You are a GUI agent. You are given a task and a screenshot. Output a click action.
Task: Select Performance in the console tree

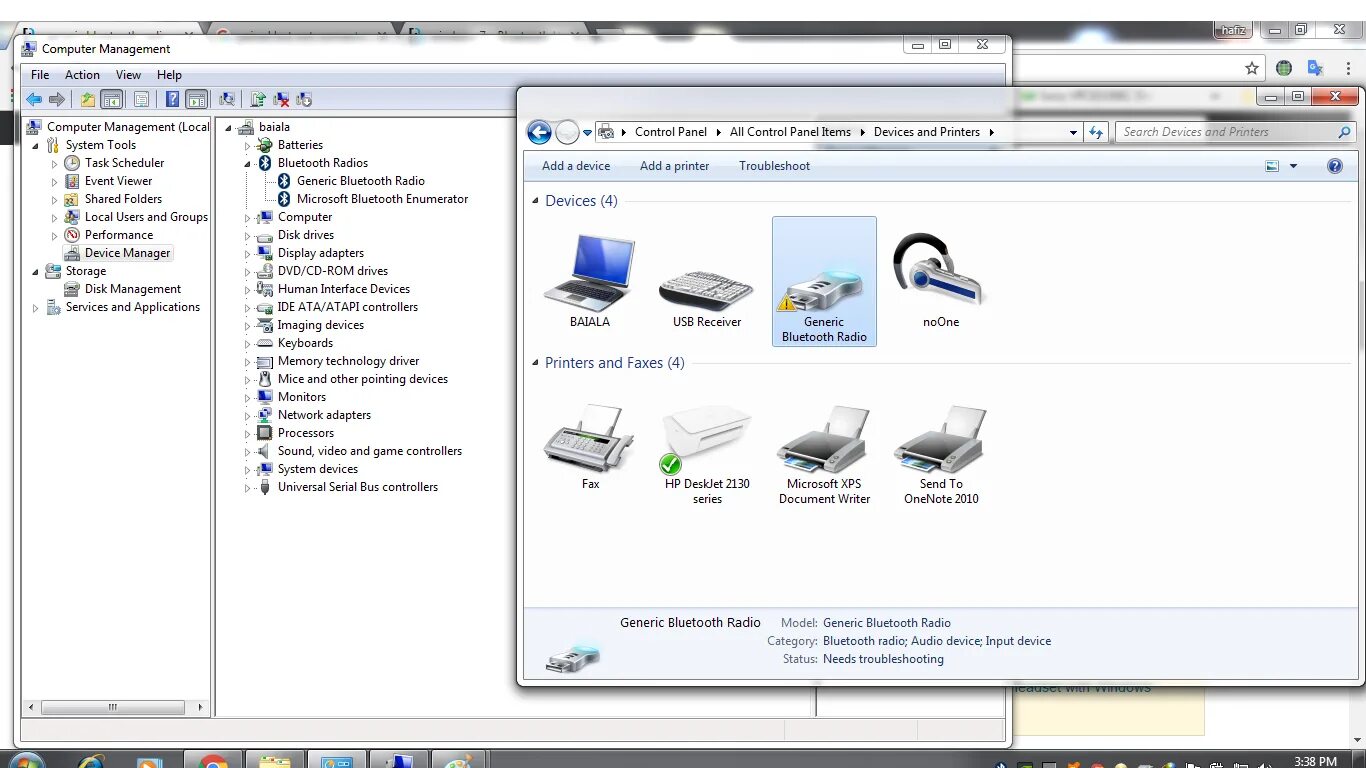click(119, 235)
